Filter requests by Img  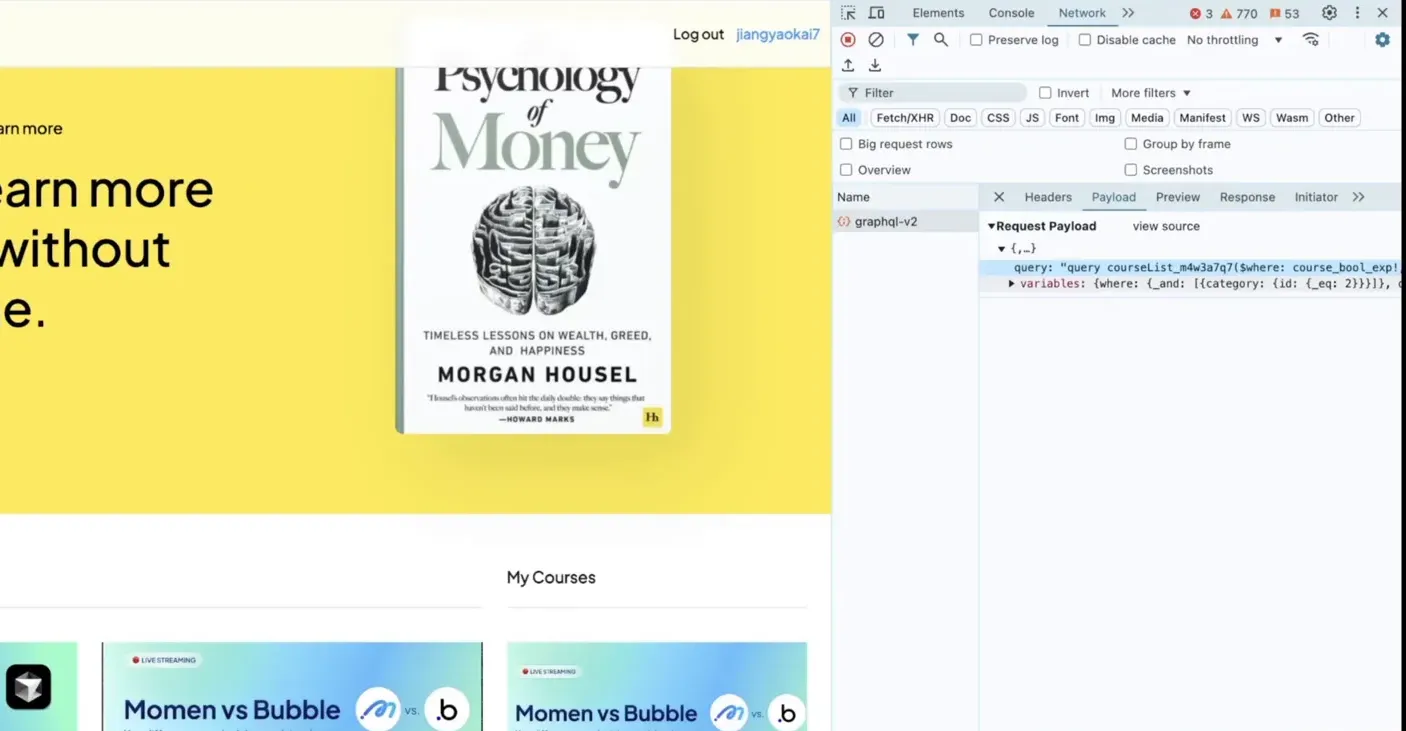pos(1104,118)
